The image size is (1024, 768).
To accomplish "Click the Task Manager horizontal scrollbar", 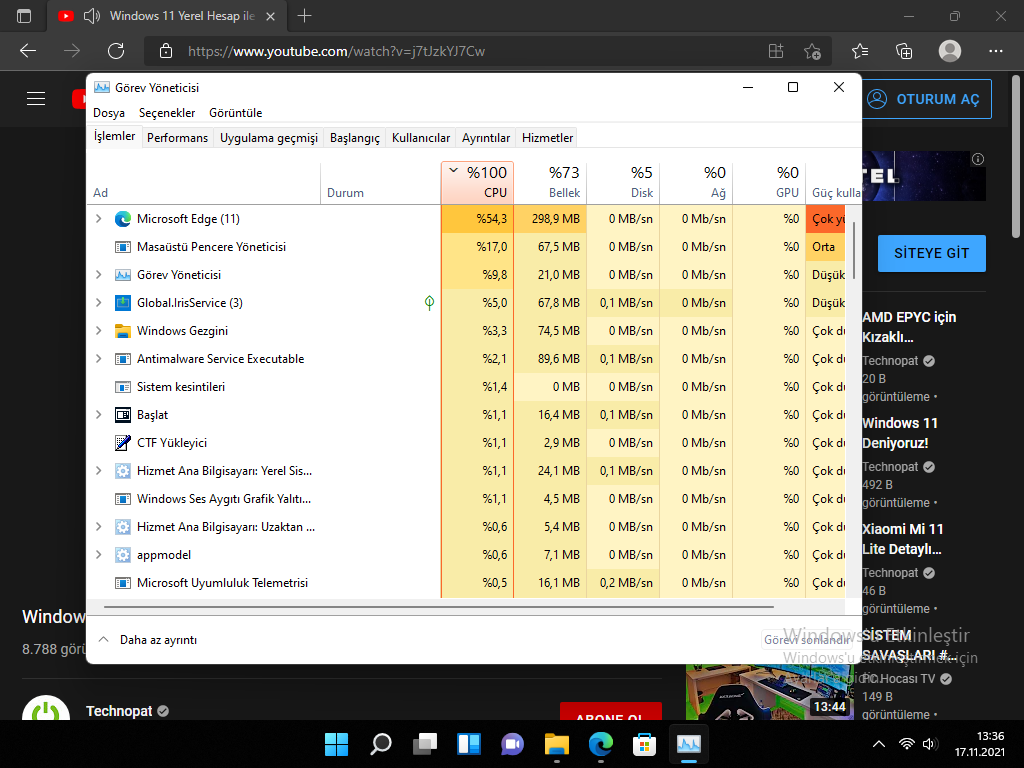I will [438, 607].
